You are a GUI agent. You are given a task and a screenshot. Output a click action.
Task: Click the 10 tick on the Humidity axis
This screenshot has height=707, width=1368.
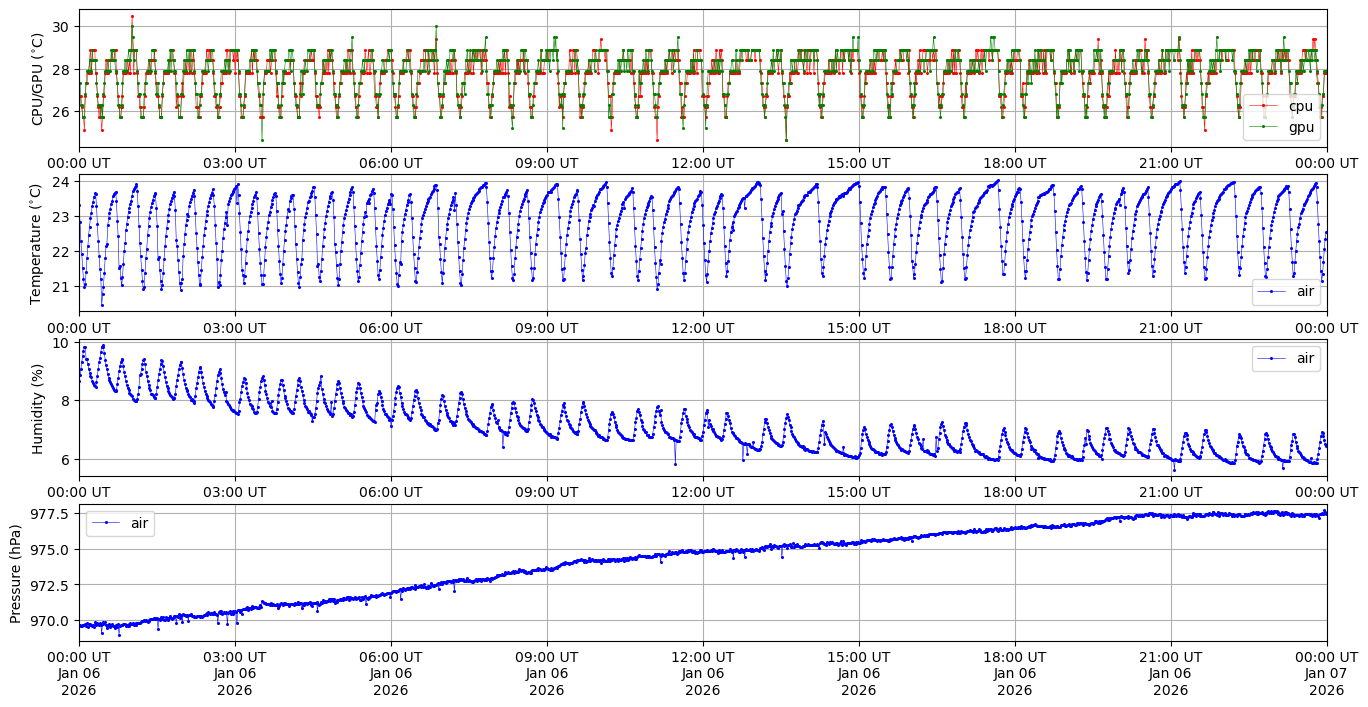point(60,343)
